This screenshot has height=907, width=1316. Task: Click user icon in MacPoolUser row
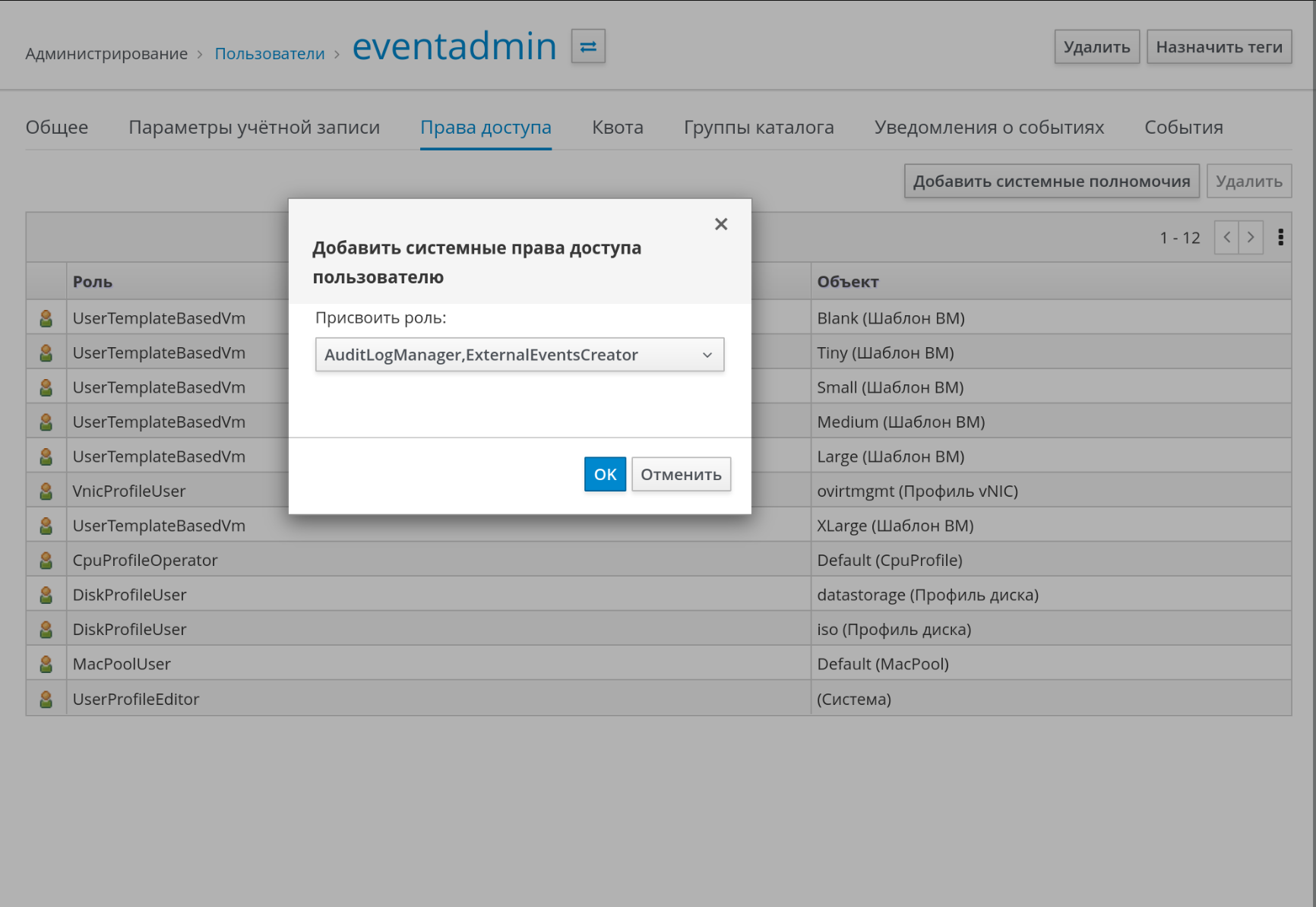point(46,665)
